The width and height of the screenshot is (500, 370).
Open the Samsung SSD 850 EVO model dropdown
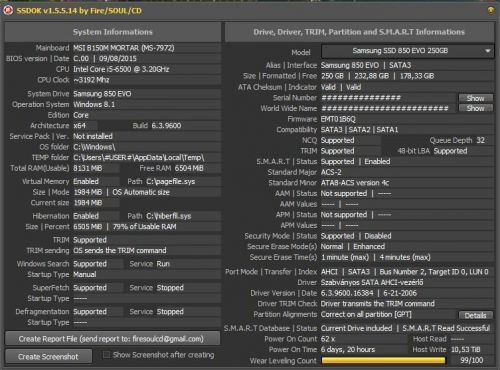click(x=407, y=51)
